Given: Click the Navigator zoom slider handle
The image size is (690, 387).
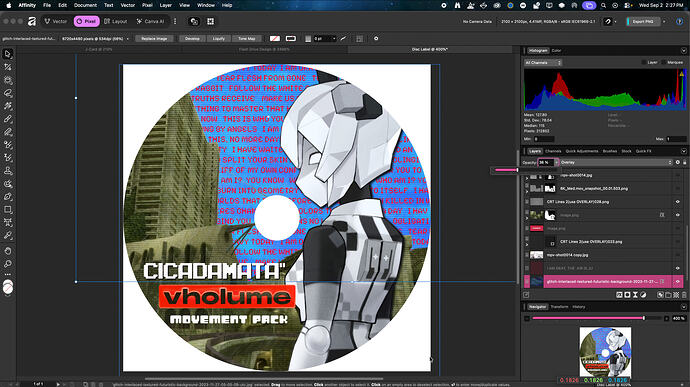Looking at the screenshot, I should pyautogui.click(x=644, y=318).
